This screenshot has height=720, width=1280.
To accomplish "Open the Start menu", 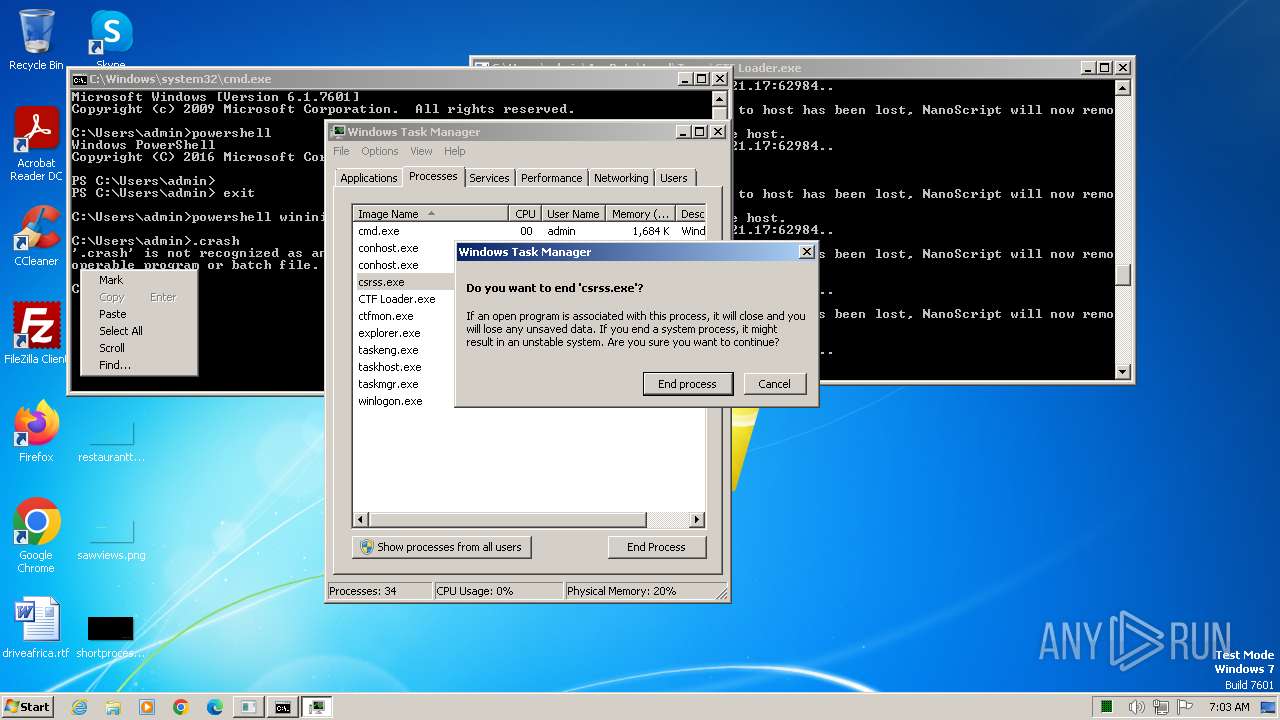I will click(x=27, y=707).
